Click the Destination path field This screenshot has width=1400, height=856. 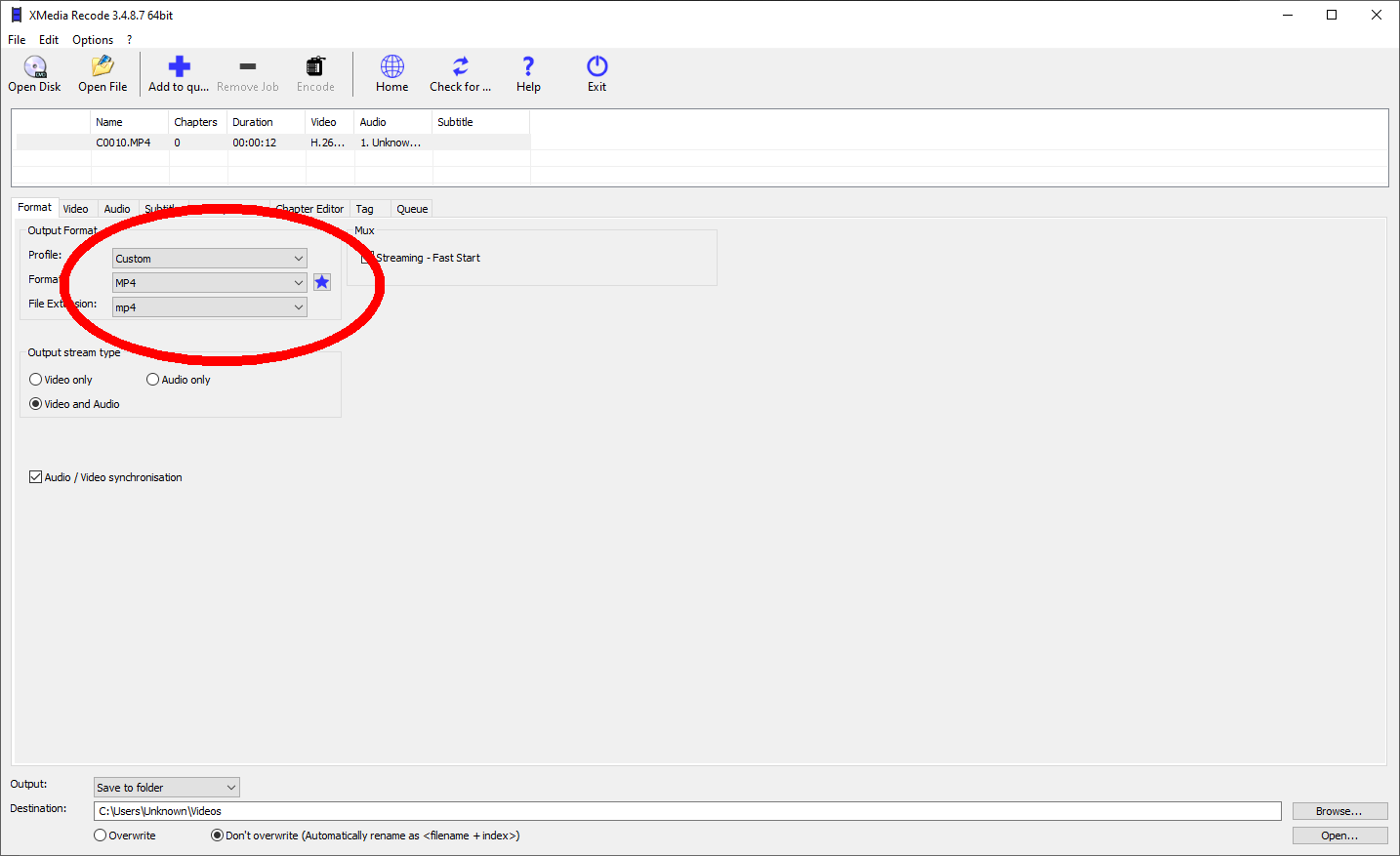[x=687, y=811]
